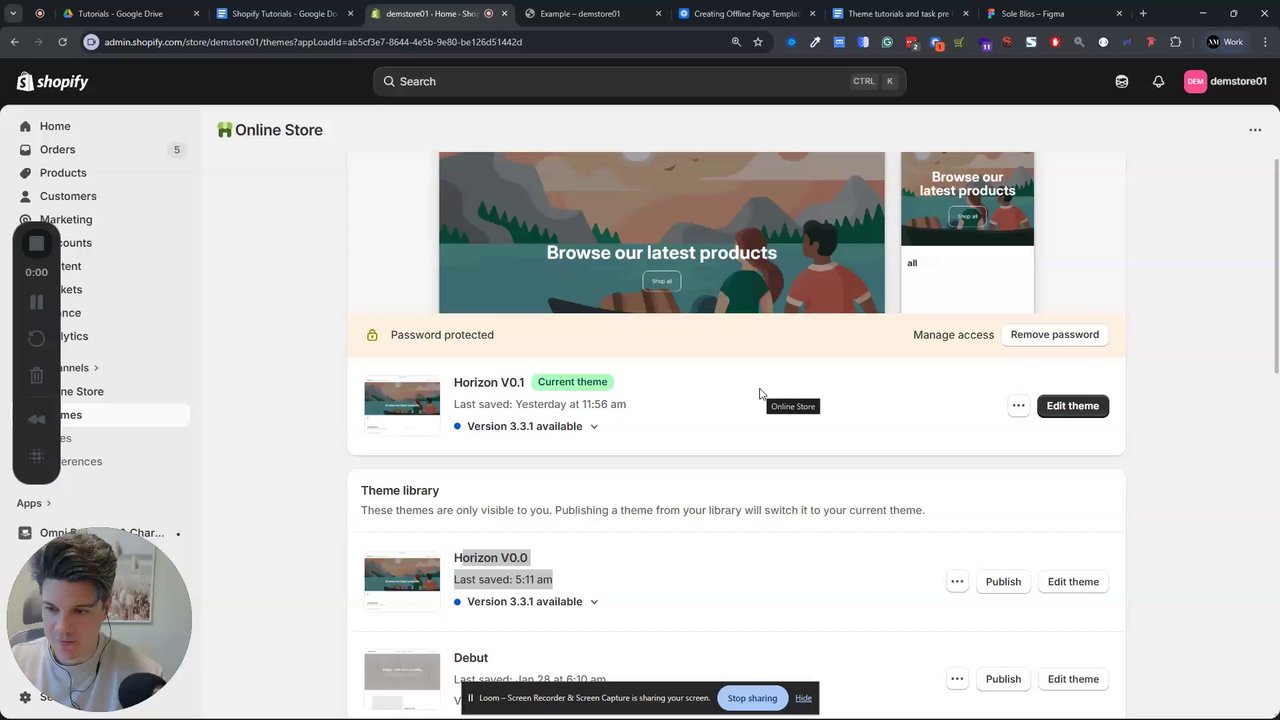Bookmark this page with the star icon

pos(758,42)
